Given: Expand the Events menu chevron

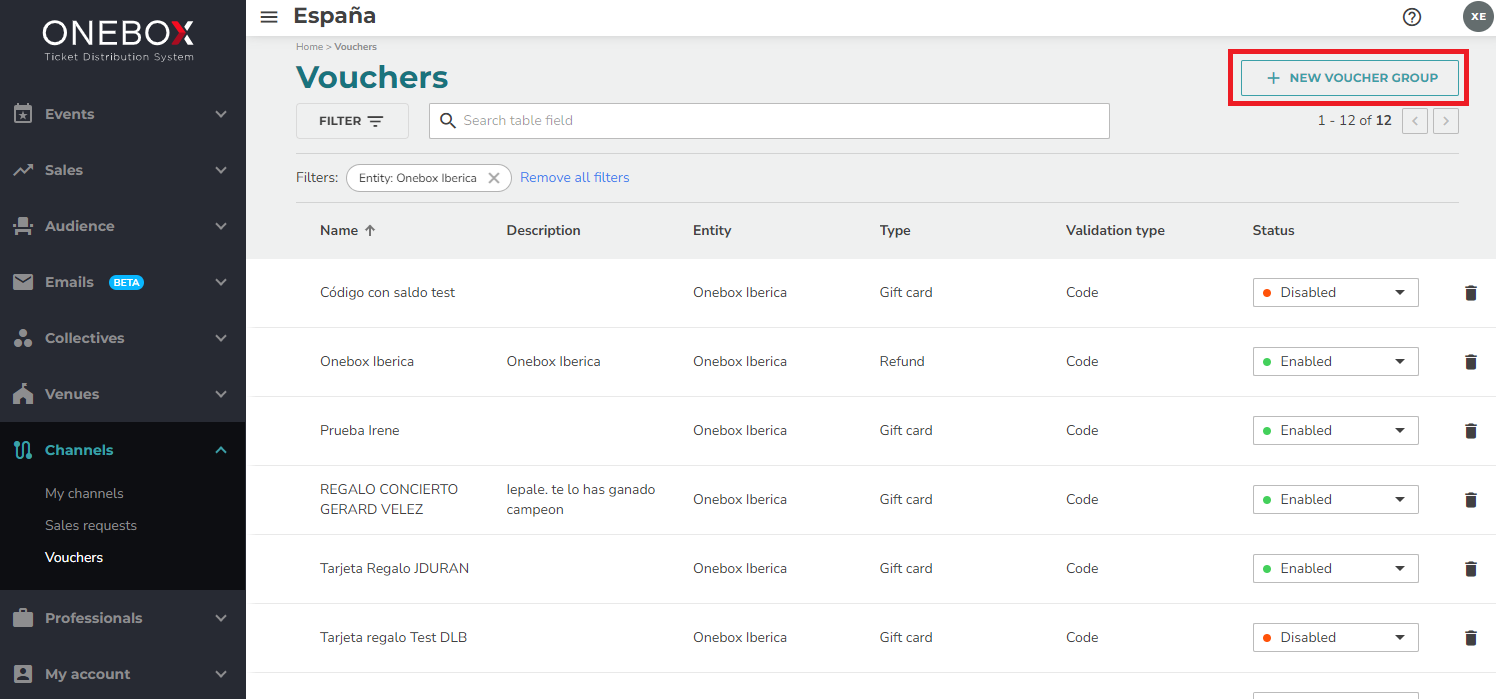Looking at the screenshot, I should click(x=221, y=114).
